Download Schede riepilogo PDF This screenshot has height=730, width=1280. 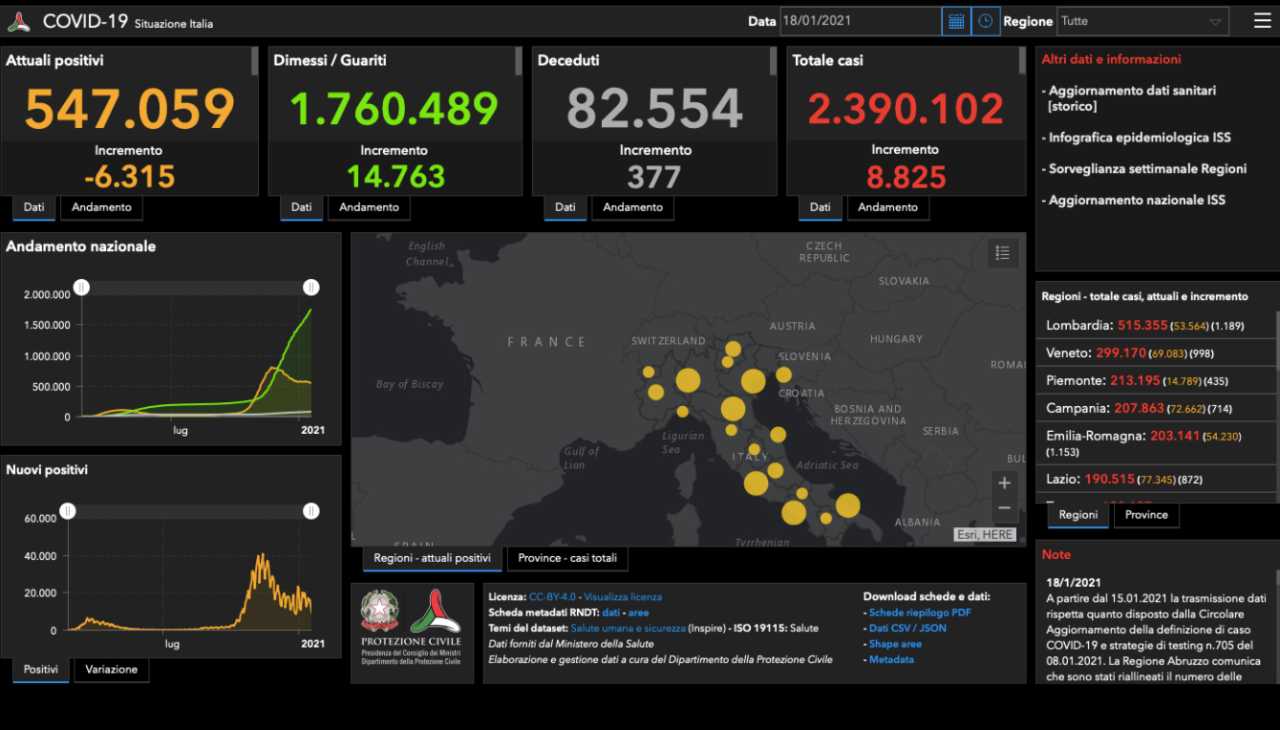[x=919, y=612]
